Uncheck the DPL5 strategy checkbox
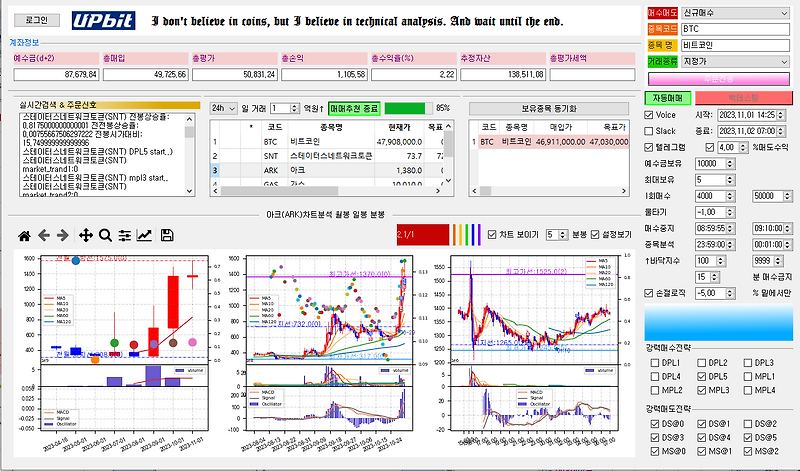800x471 pixels. 702,377
